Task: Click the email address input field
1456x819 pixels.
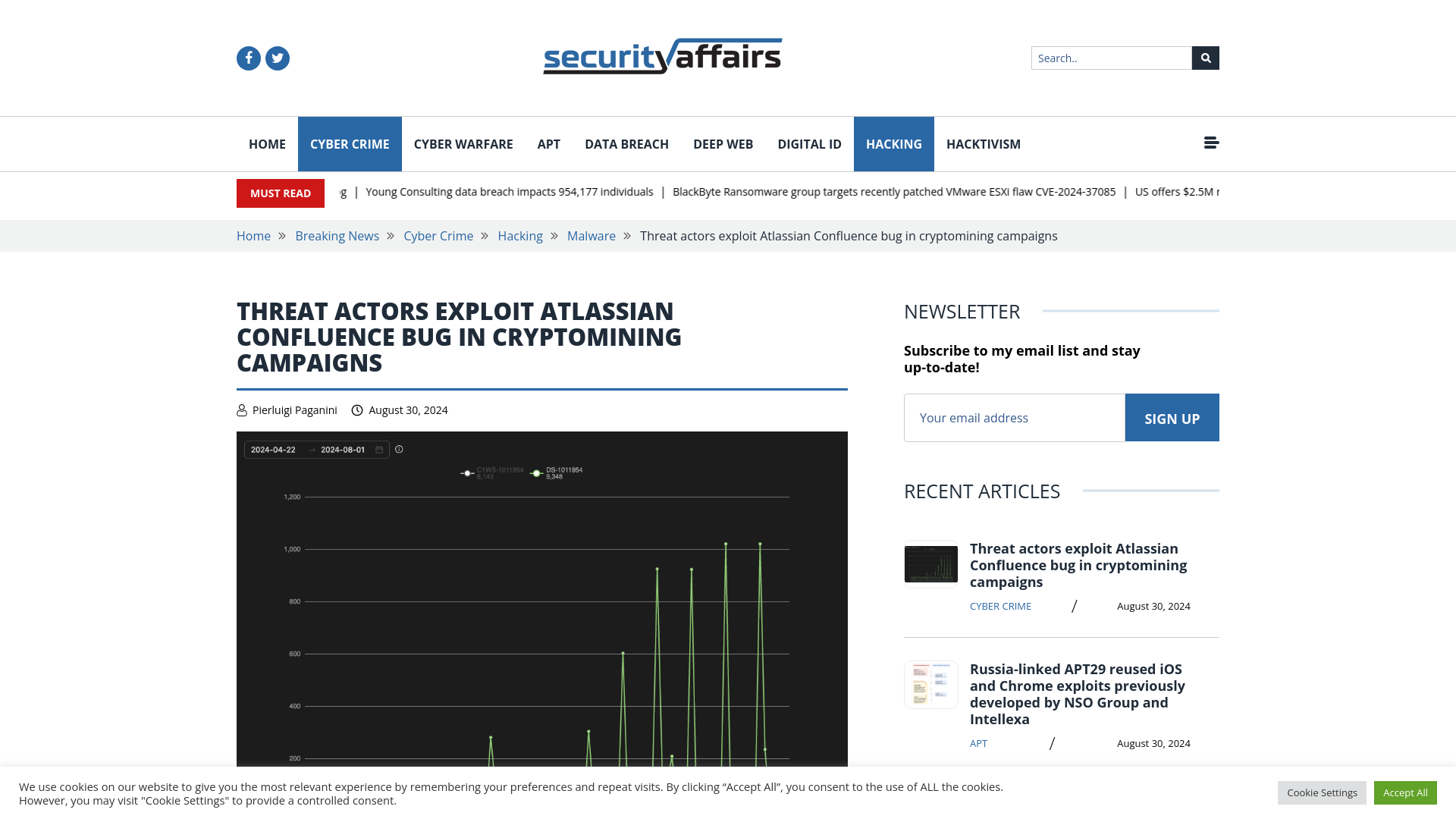Action: coord(1014,417)
